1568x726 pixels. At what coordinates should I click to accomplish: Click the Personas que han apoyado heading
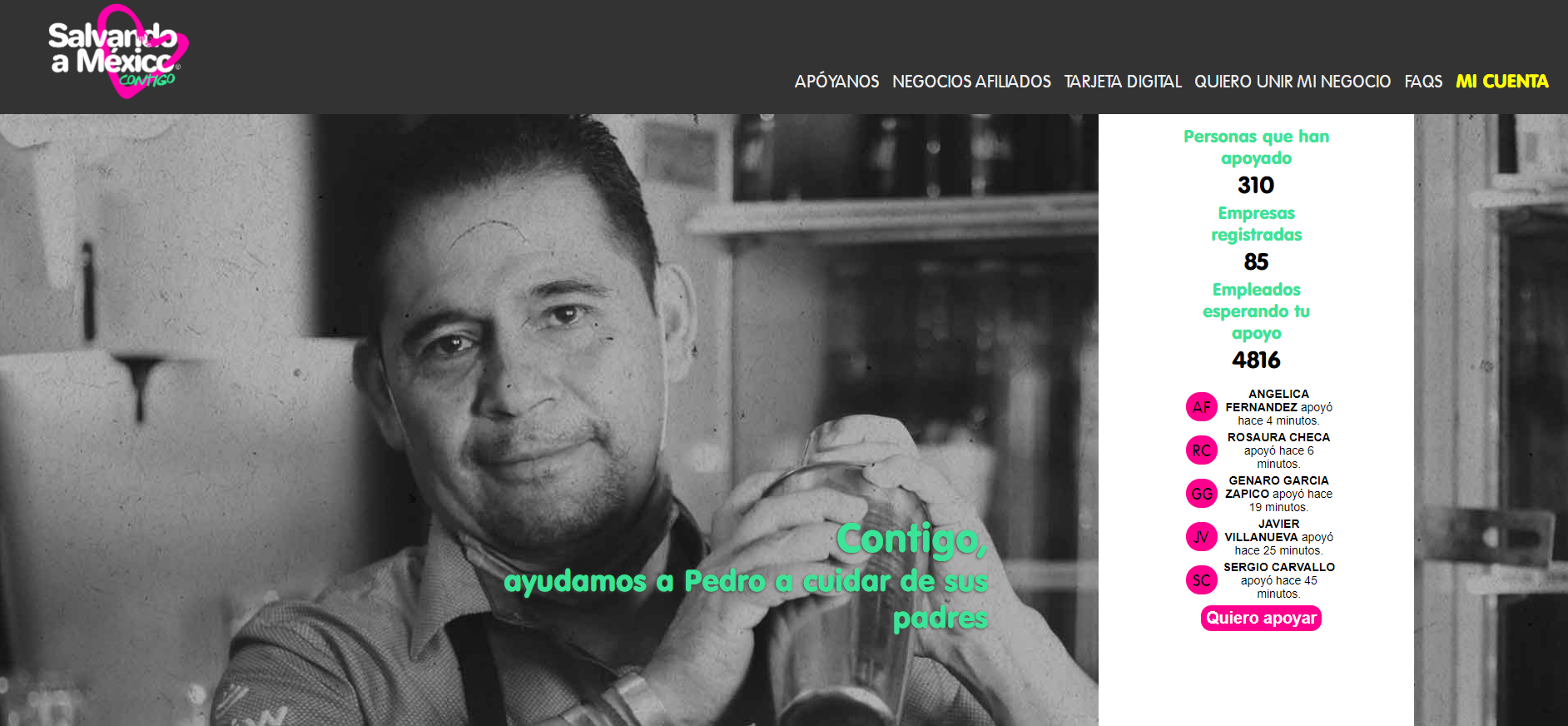click(x=1256, y=147)
